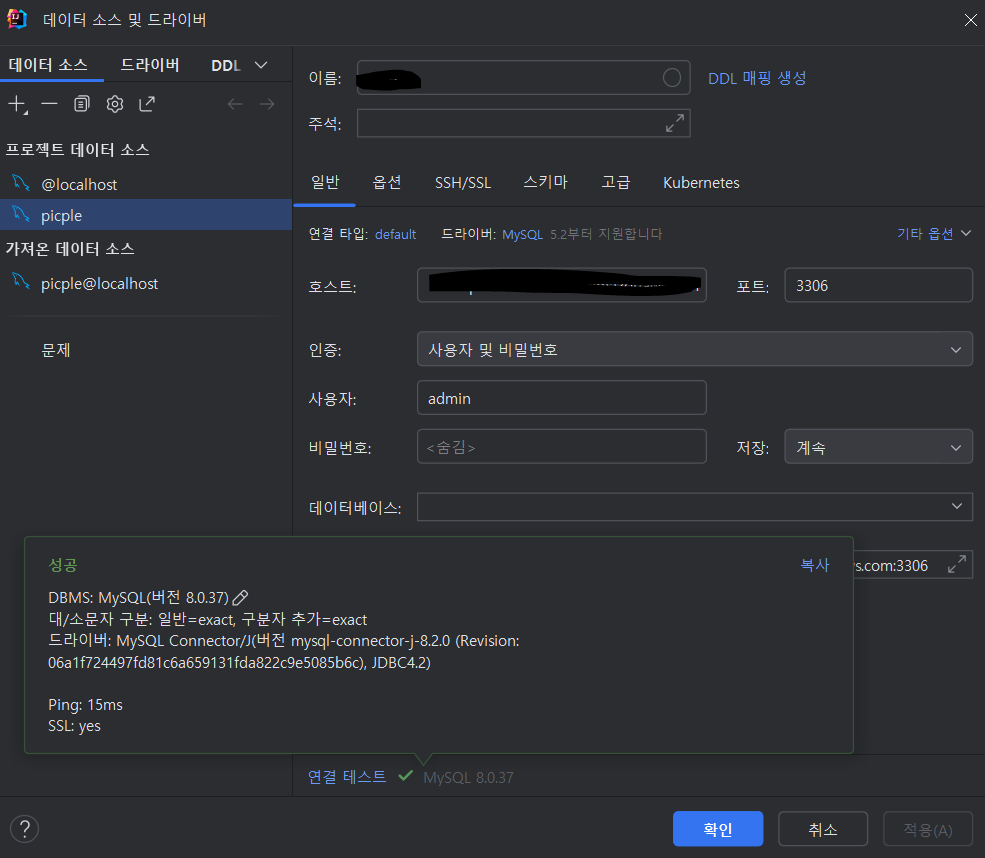The width and height of the screenshot is (985, 858).
Task: Click the 사용자 input field containing admin
Action: pyautogui.click(x=561, y=398)
